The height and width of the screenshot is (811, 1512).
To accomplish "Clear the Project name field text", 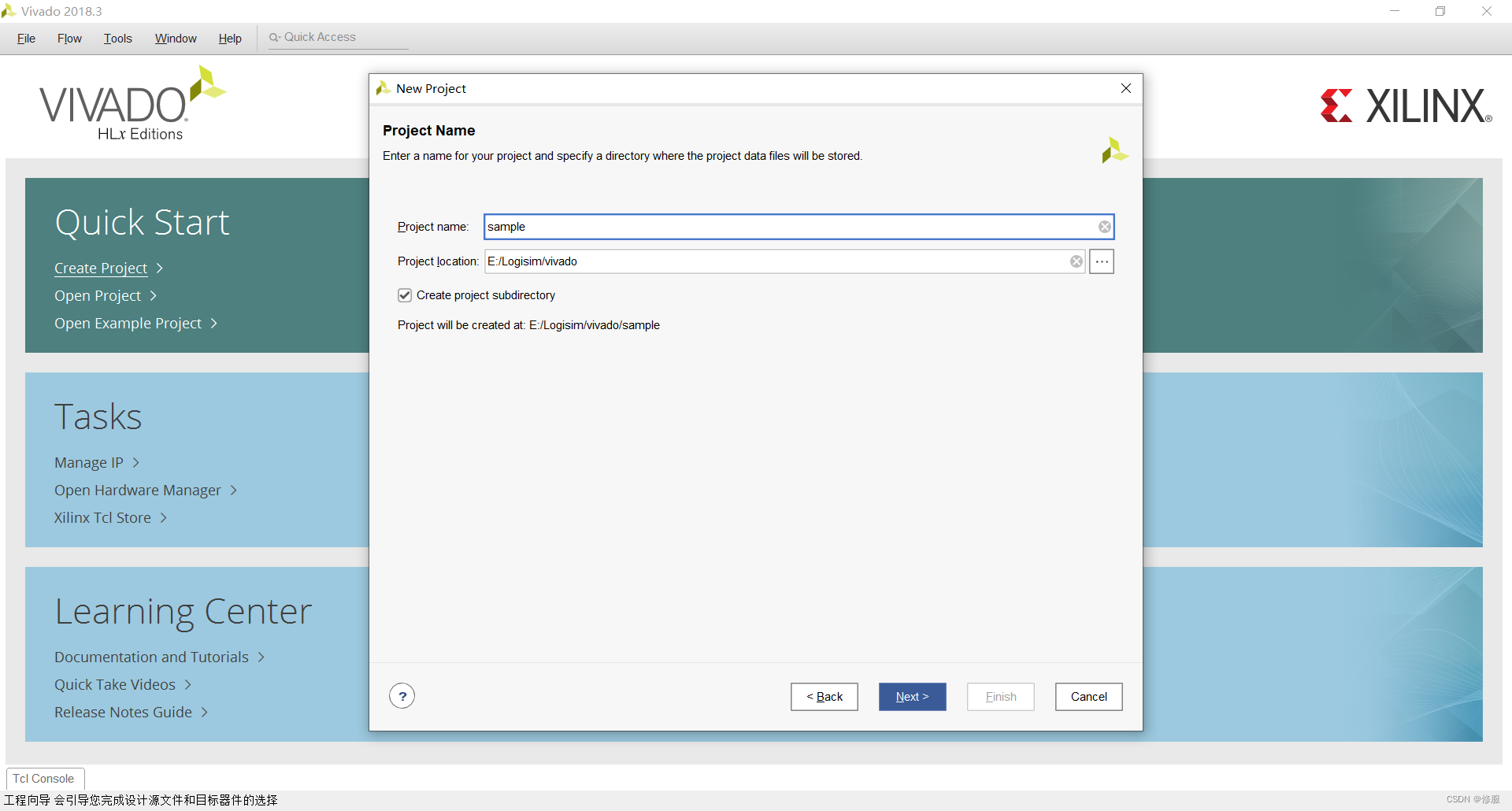I will coord(1105,227).
